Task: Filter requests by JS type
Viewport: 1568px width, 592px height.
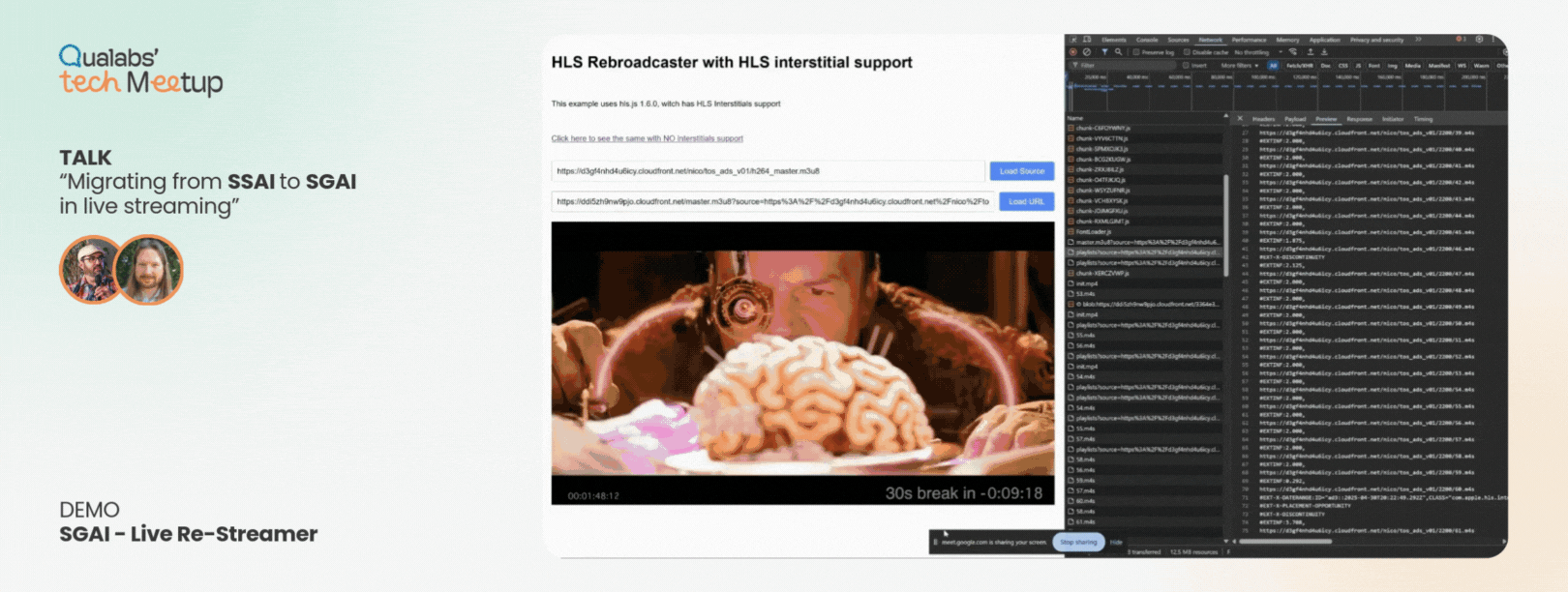Action: (x=1358, y=66)
